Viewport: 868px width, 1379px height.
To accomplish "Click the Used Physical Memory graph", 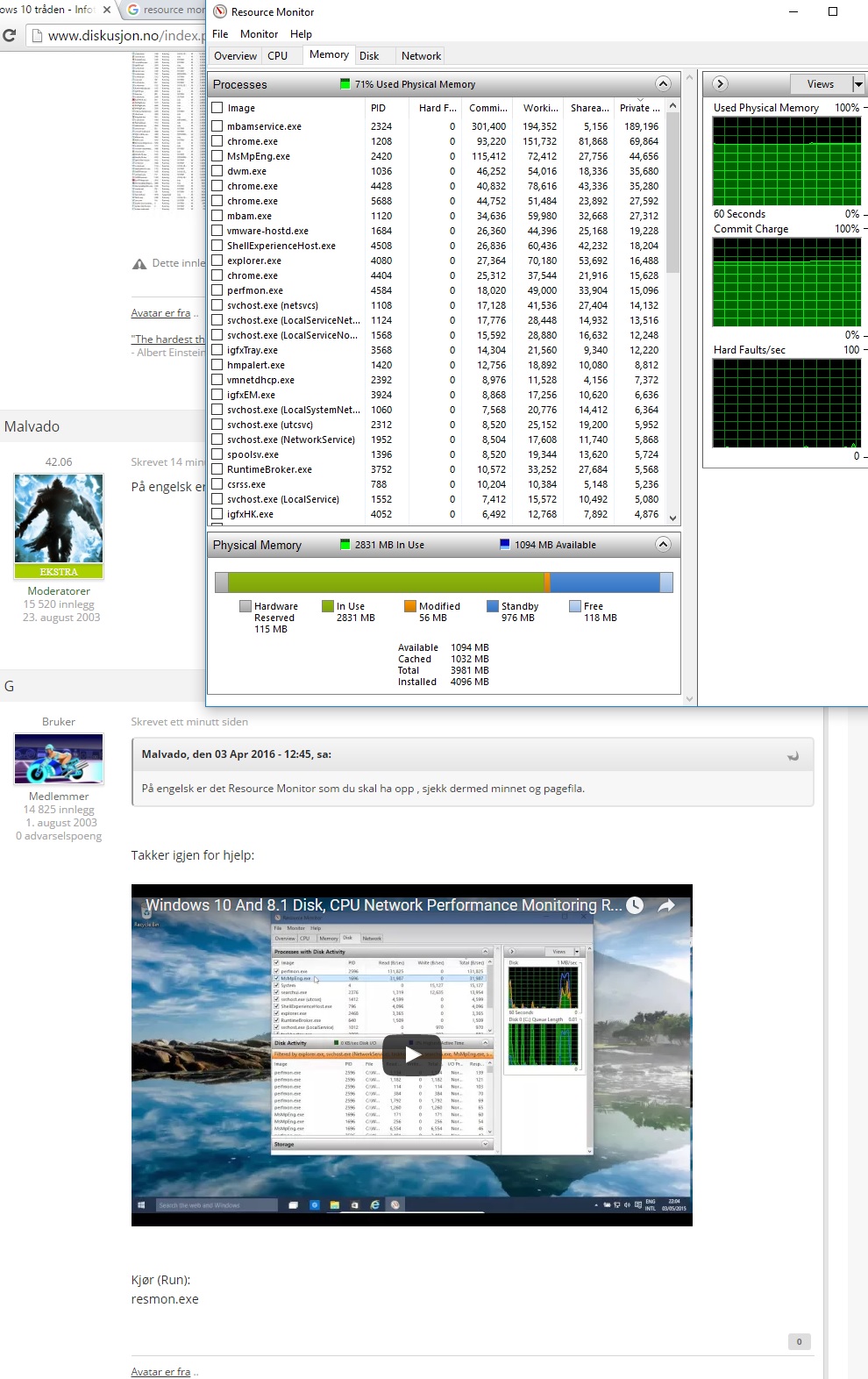I will [x=786, y=161].
